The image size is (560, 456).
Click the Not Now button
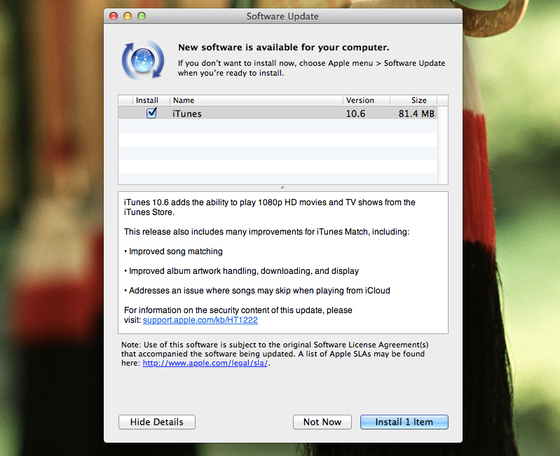pos(322,422)
